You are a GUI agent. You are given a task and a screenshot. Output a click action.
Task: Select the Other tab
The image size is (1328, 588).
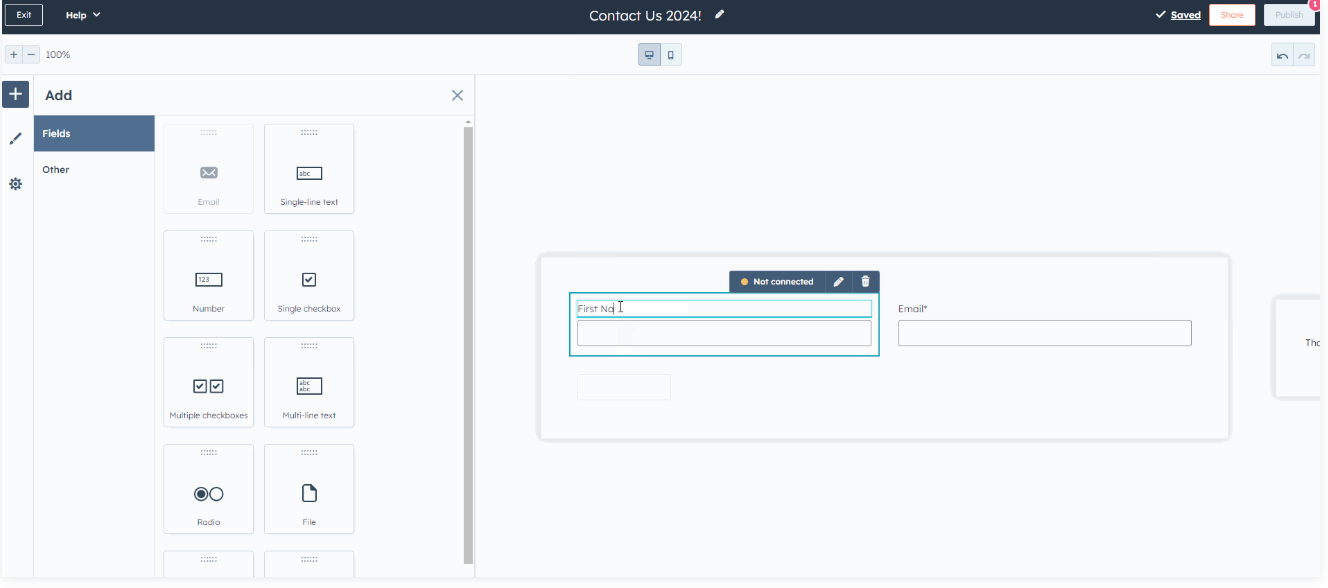94,170
